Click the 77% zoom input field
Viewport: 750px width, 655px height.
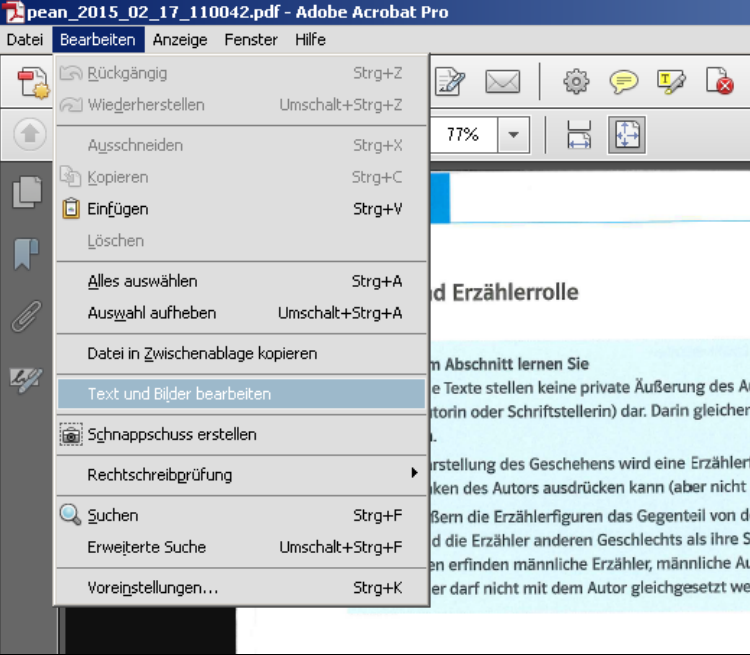[x=463, y=135]
